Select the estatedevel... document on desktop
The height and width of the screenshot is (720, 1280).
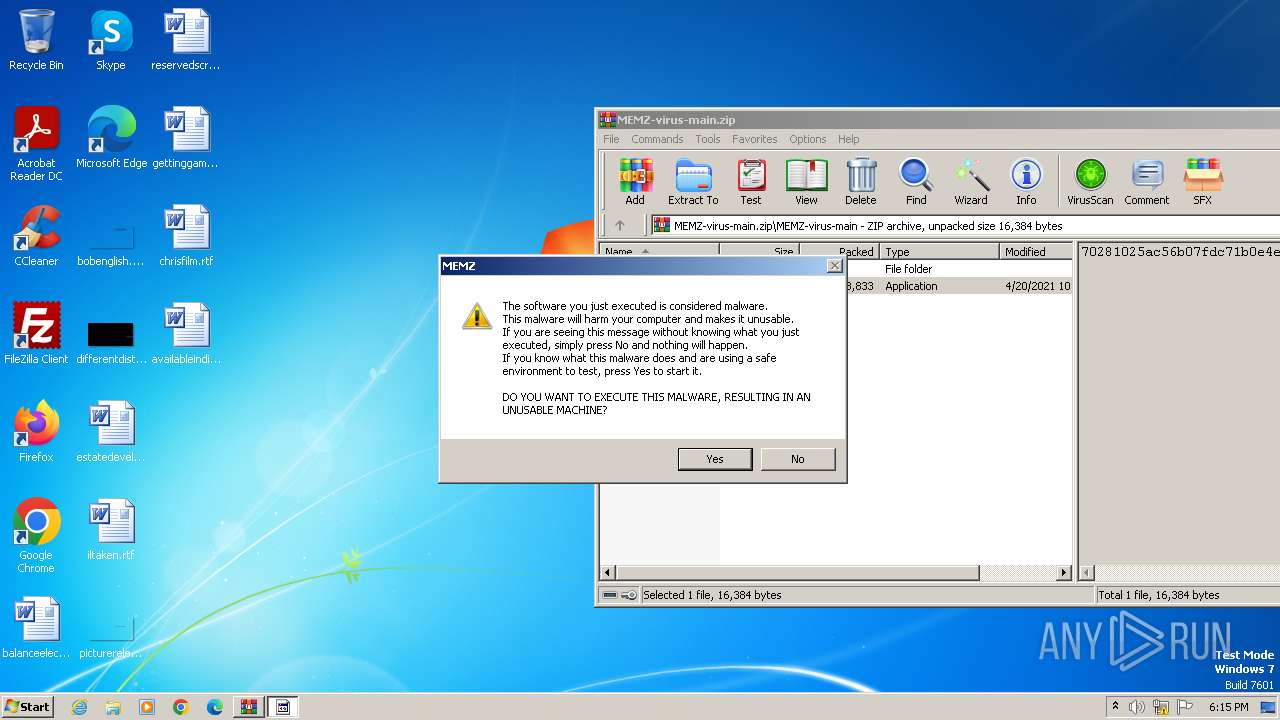pos(110,432)
